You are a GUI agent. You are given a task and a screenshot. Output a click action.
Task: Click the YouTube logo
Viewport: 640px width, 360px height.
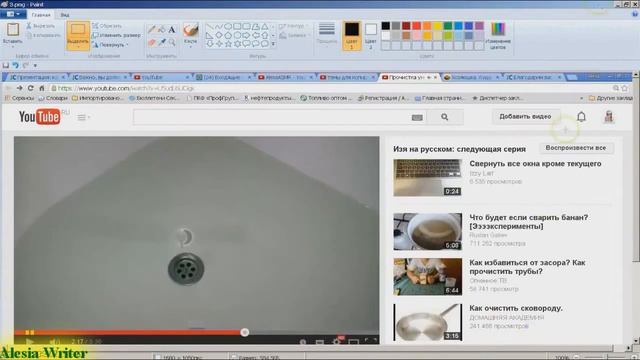[x=40, y=117]
